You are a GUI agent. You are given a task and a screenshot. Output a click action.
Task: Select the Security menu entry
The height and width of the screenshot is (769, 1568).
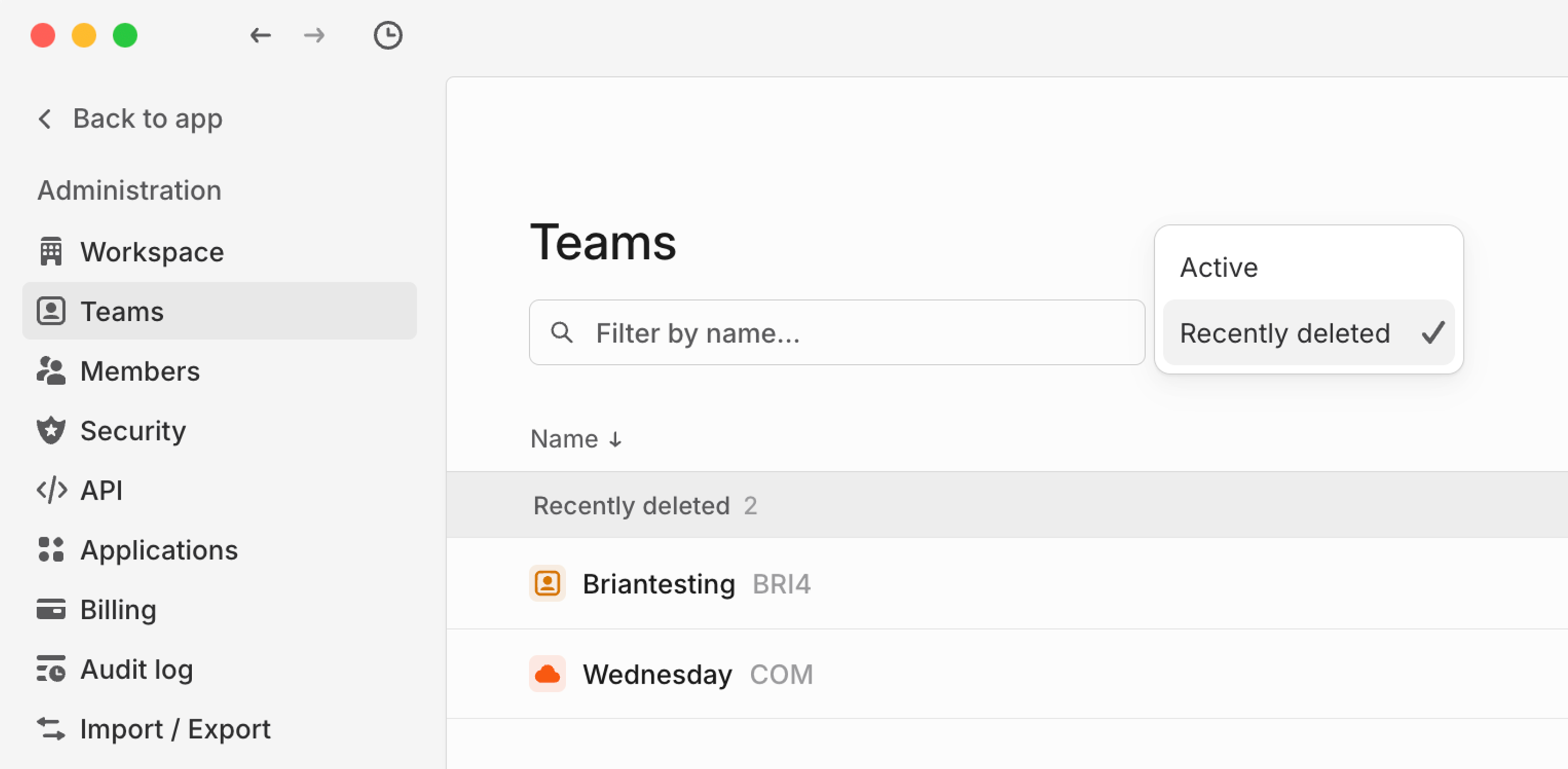coord(133,430)
